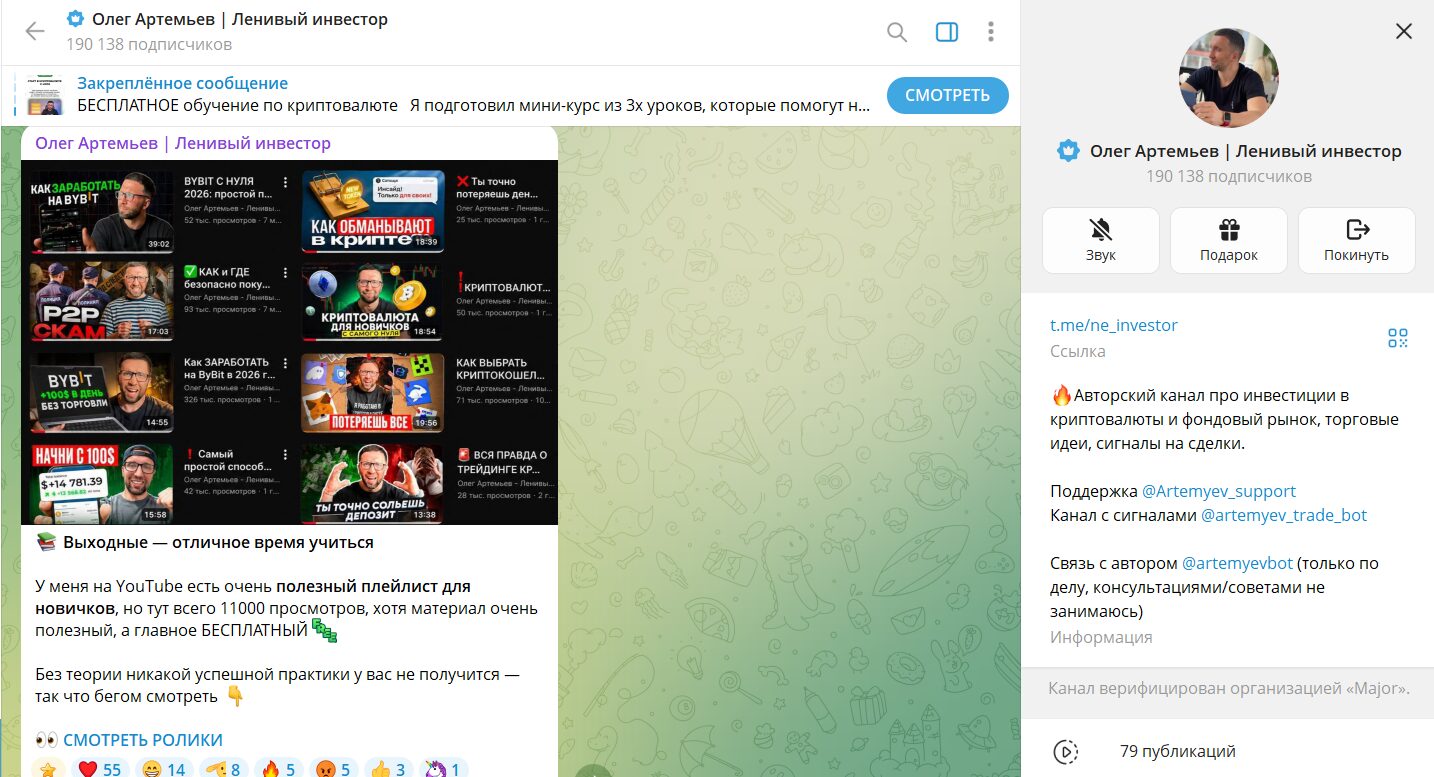React with the unicorn showing 1
This screenshot has height=777, width=1434.
[x=443, y=769]
